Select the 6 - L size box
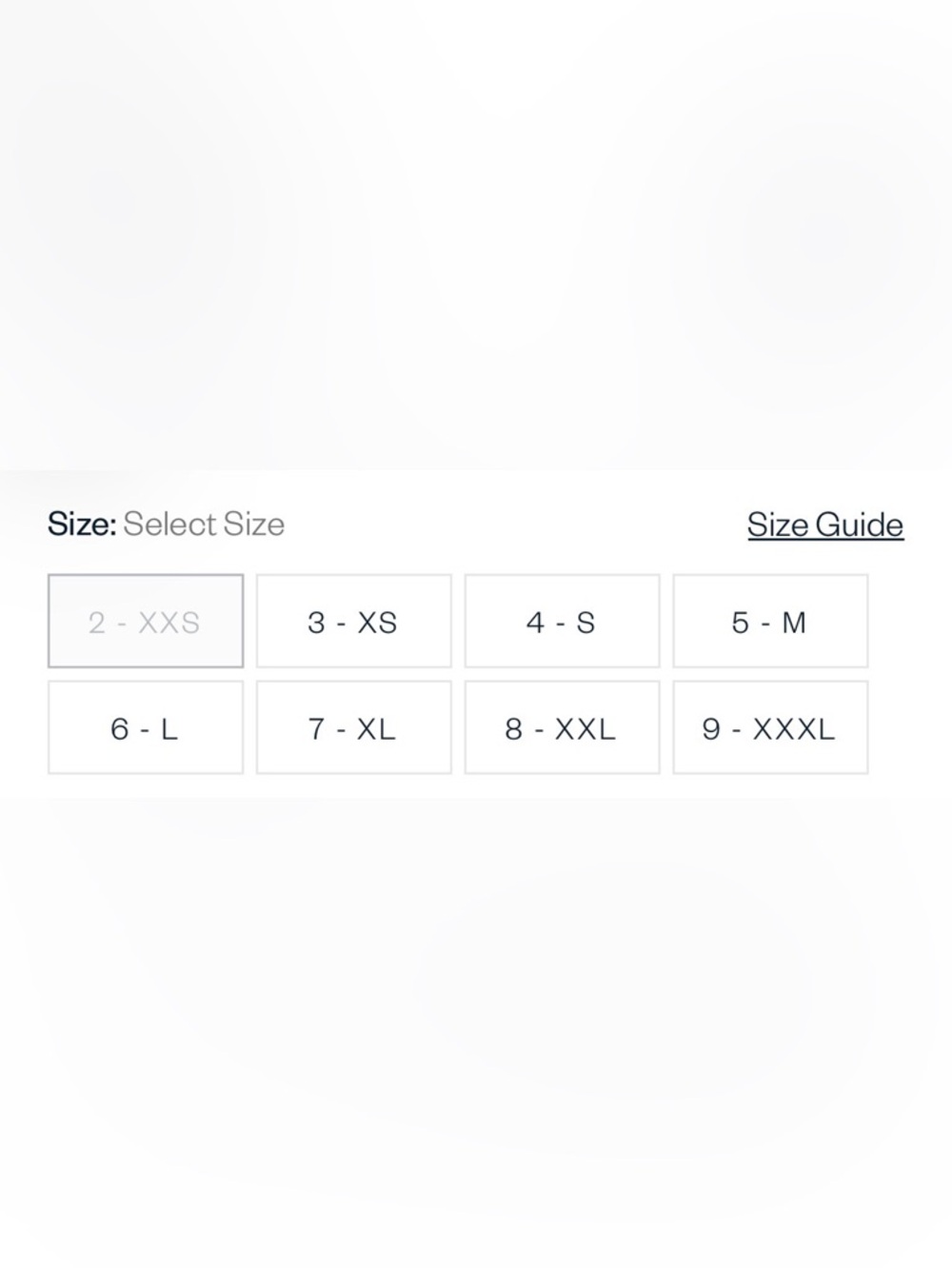 click(146, 728)
